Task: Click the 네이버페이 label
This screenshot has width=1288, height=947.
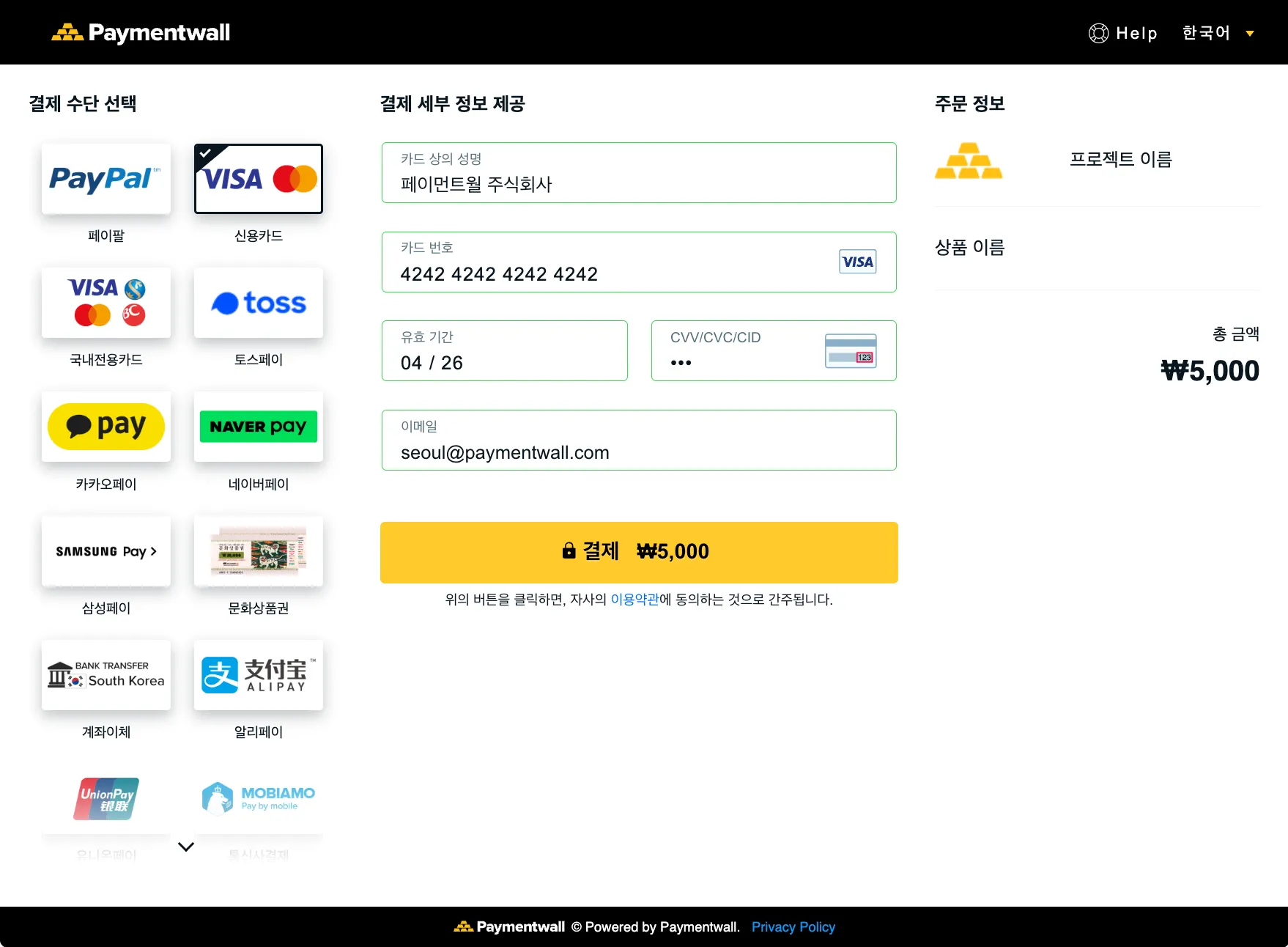Action: click(259, 484)
